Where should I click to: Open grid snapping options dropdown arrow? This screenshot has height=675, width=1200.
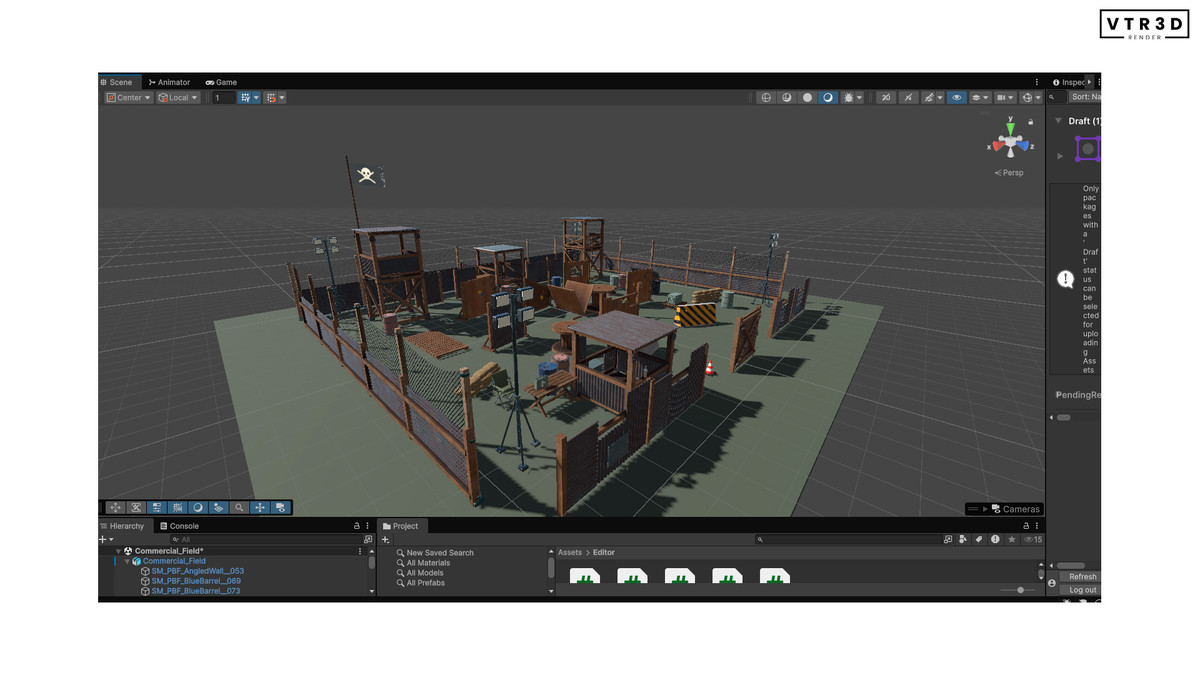coord(256,98)
